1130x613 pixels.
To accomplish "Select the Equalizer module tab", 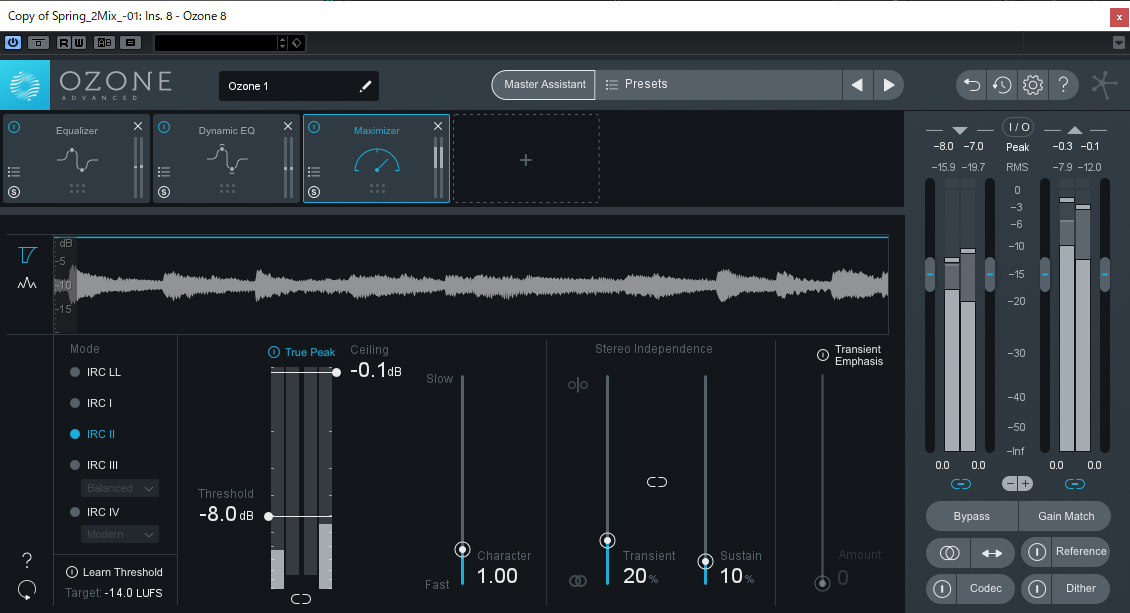I will pos(76,159).
